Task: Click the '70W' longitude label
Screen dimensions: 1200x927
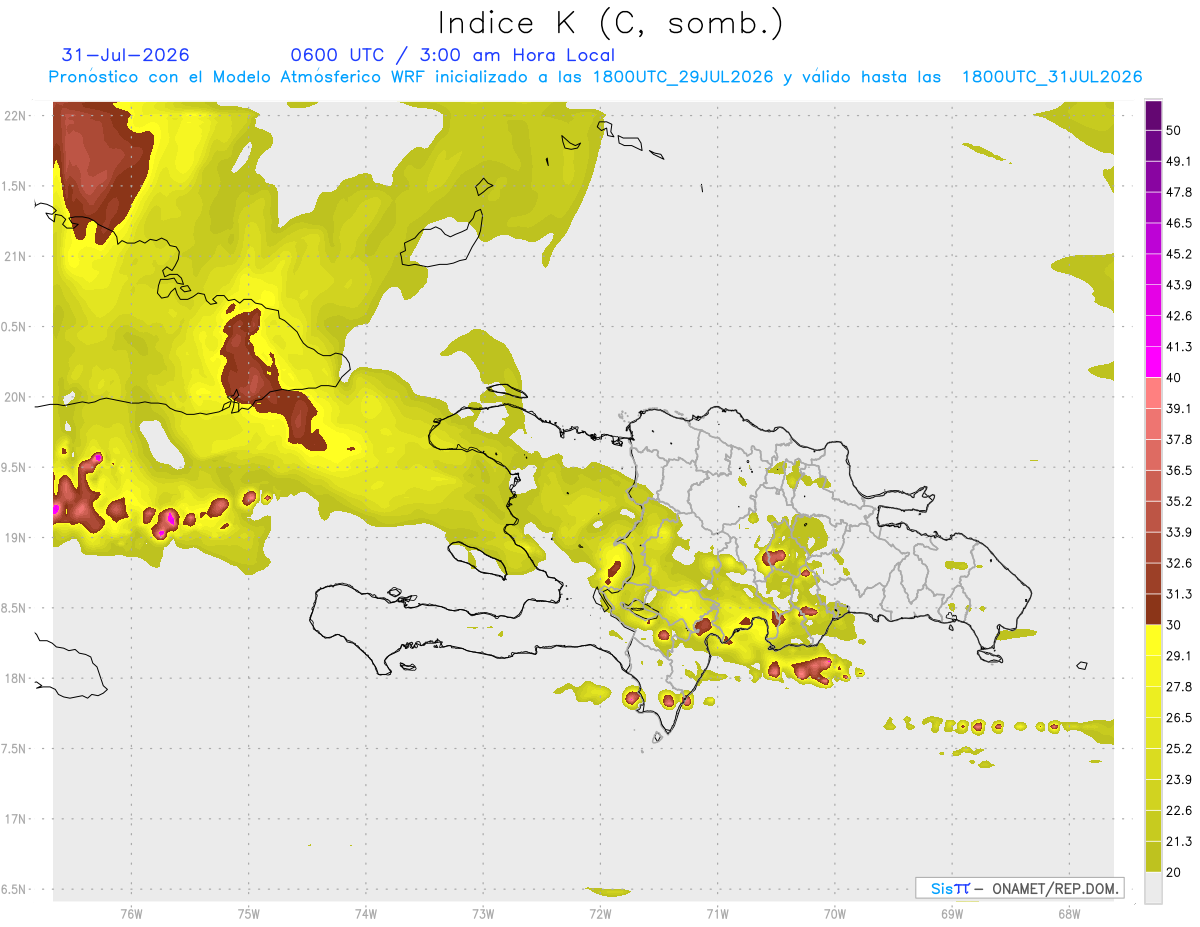Action: click(835, 913)
